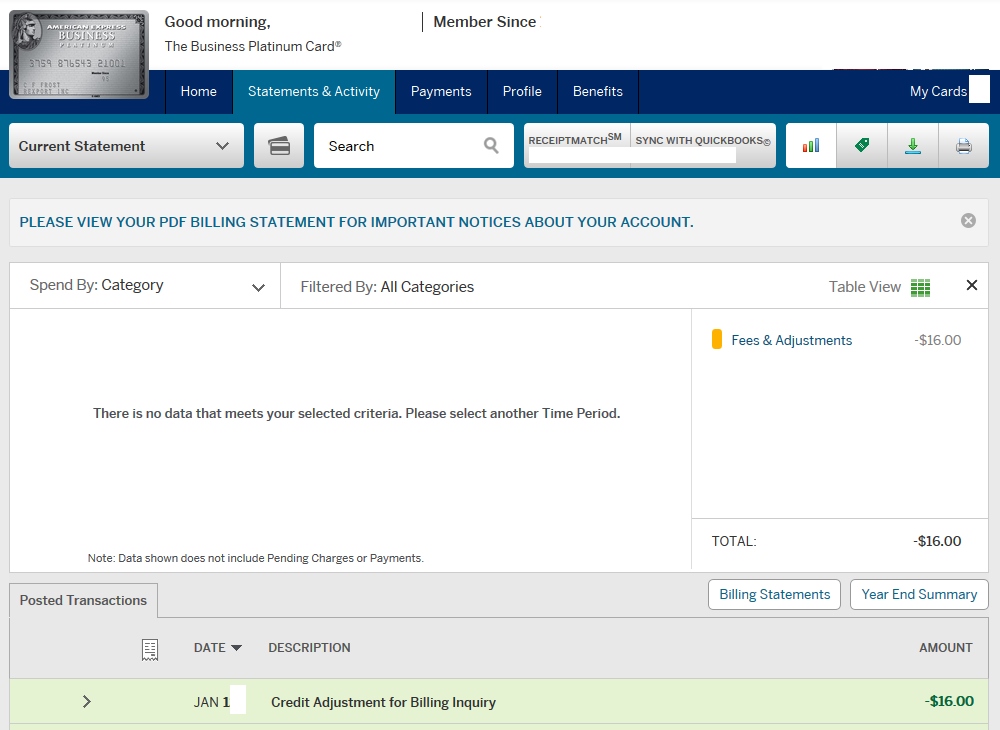
Task: Click the green price tag icon
Action: click(x=862, y=146)
